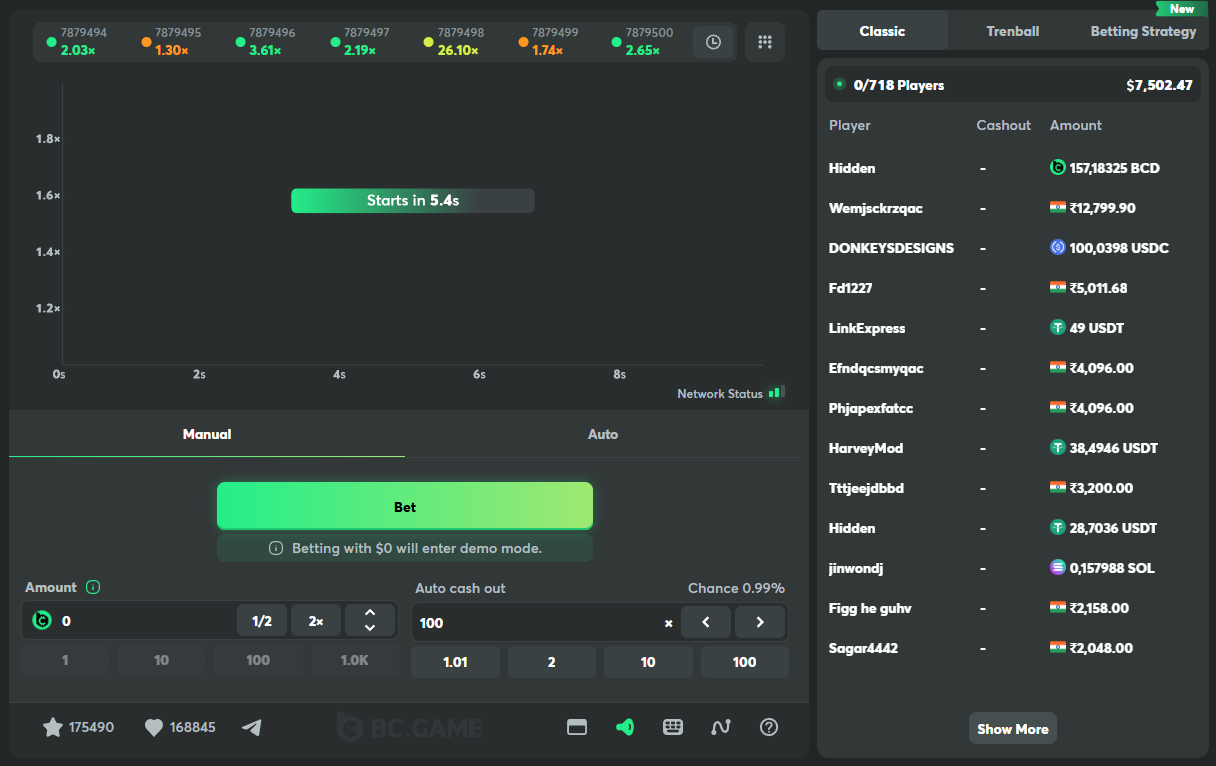Decrease auto cash out with left arrow
This screenshot has height=766, width=1216.
[x=706, y=622]
